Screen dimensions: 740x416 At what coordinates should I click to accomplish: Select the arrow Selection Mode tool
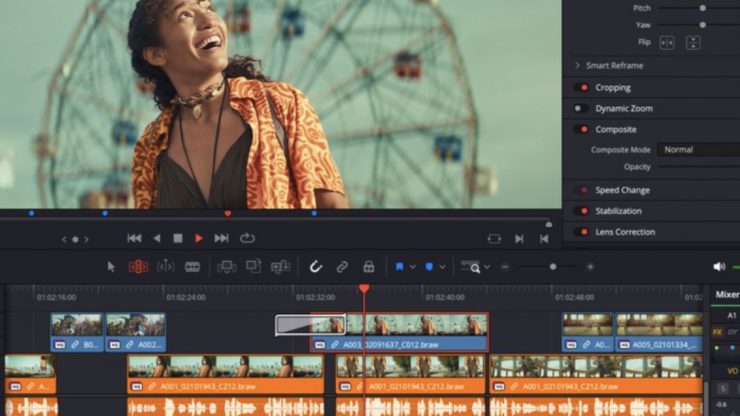coord(111,267)
